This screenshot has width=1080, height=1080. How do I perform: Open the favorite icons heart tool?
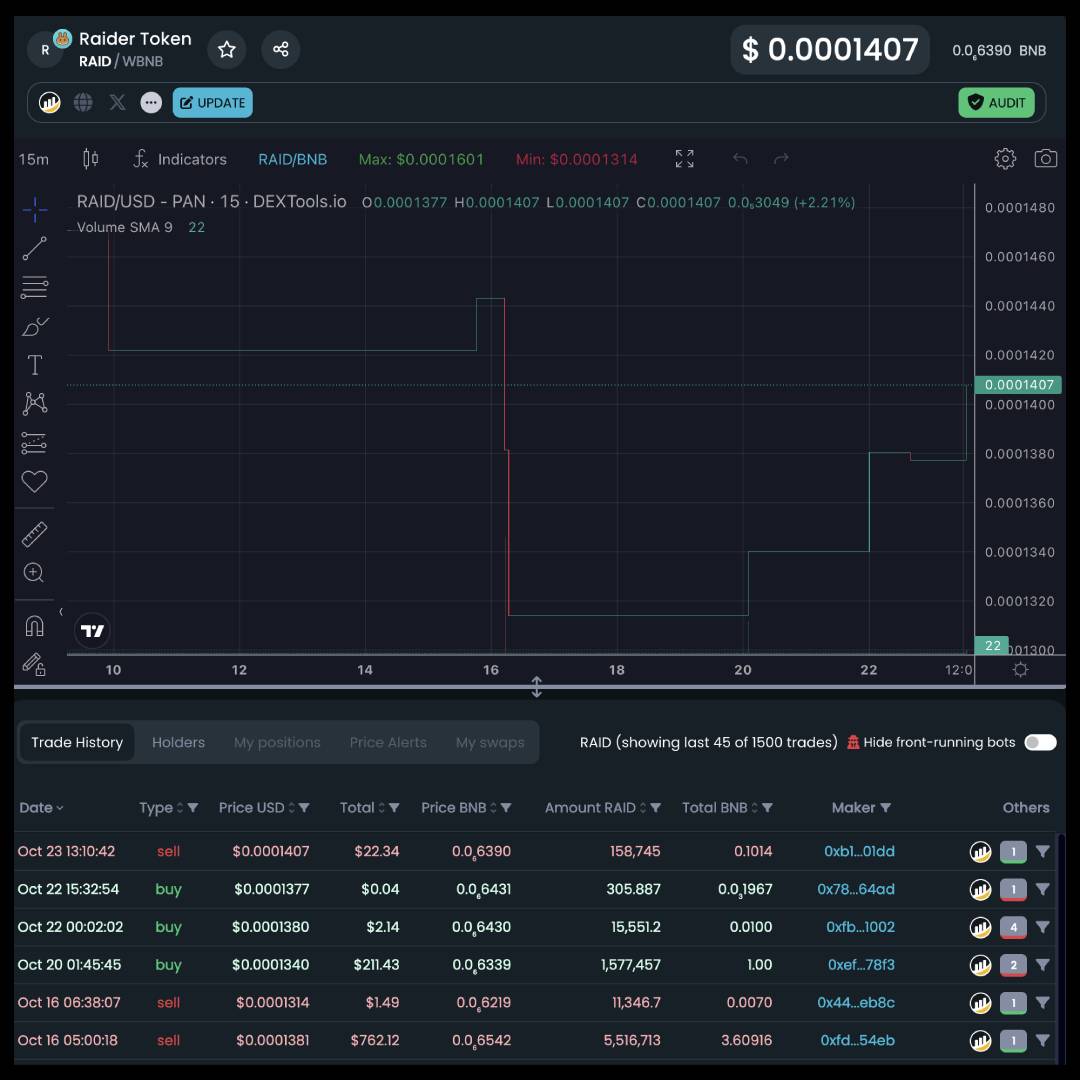click(34, 481)
